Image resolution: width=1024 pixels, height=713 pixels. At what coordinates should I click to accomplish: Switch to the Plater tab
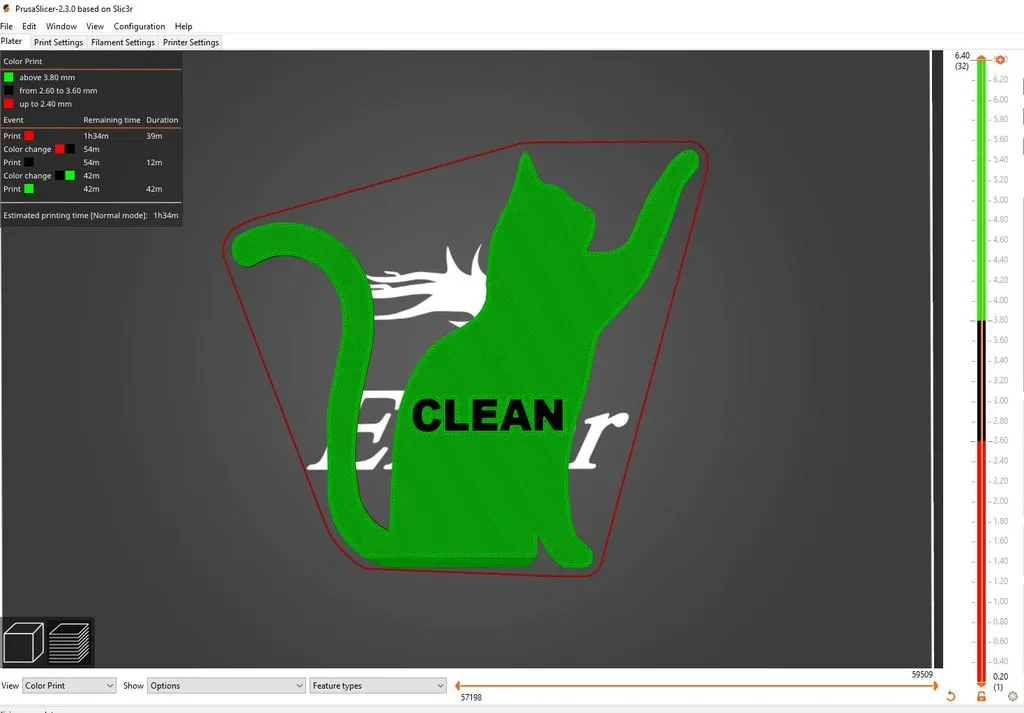[12, 41]
